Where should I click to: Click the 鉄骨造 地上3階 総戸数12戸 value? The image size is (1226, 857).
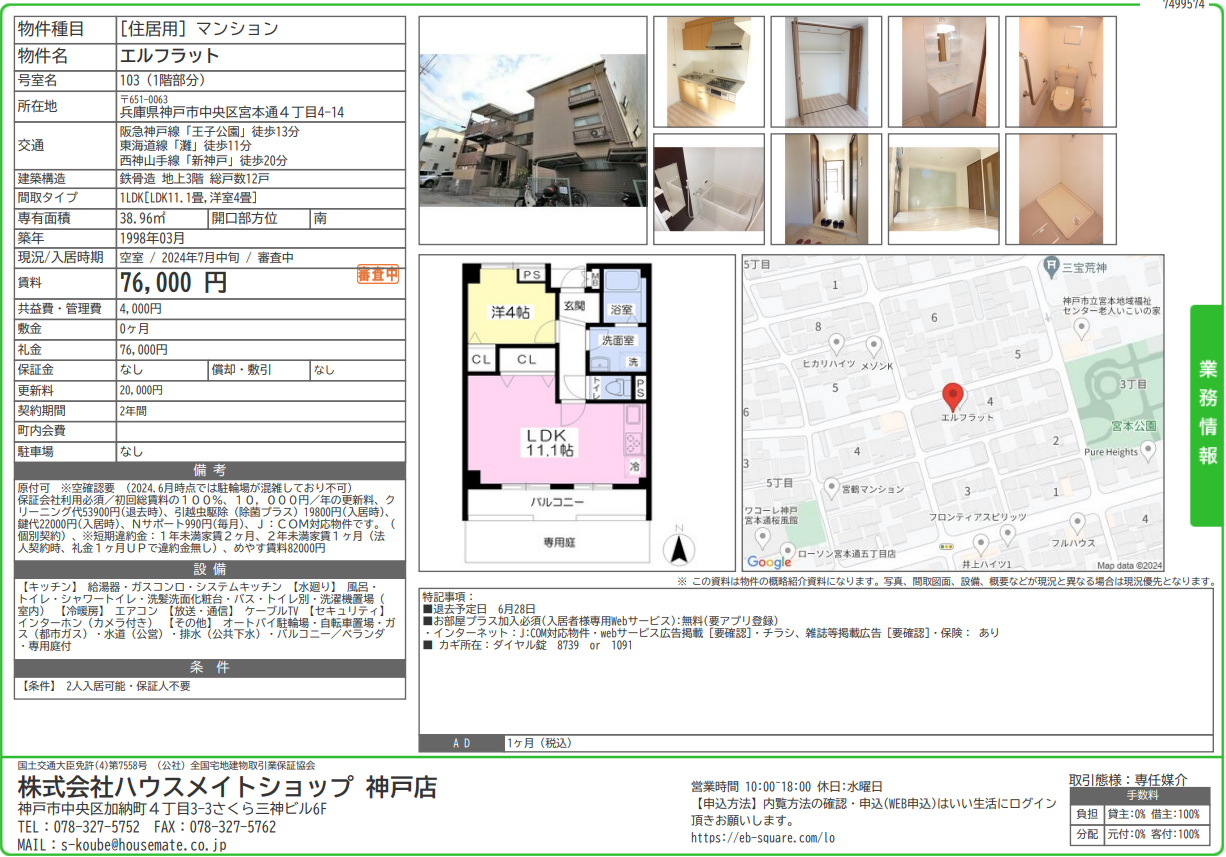tap(193, 179)
